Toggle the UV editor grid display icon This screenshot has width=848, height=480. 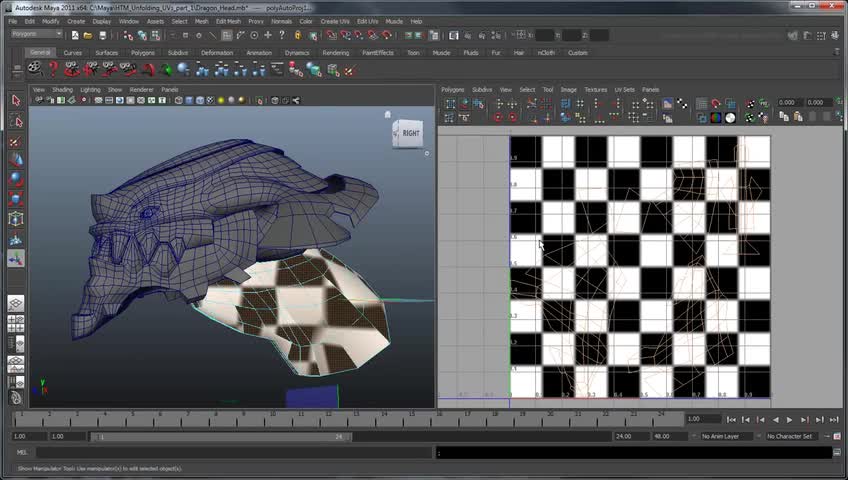pos(701,103)
